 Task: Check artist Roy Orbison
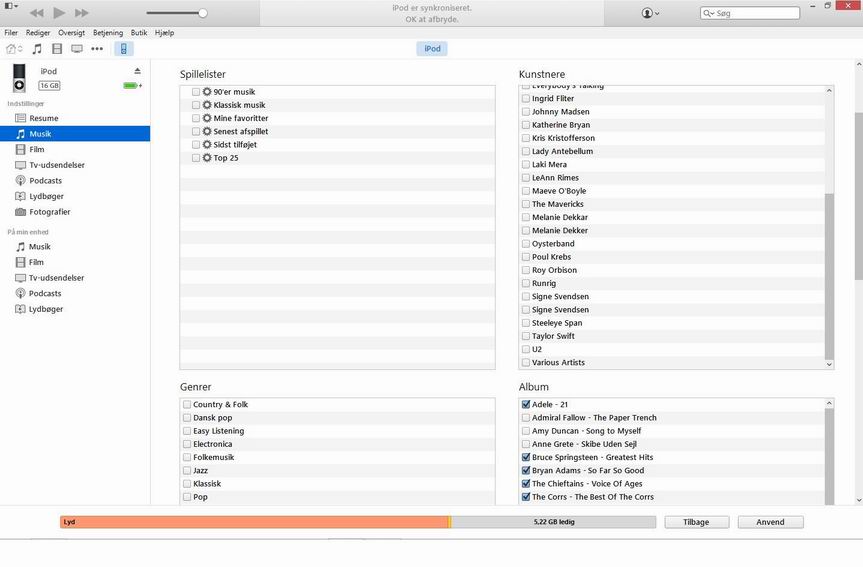pyautogui.click(x=526, y=270)
